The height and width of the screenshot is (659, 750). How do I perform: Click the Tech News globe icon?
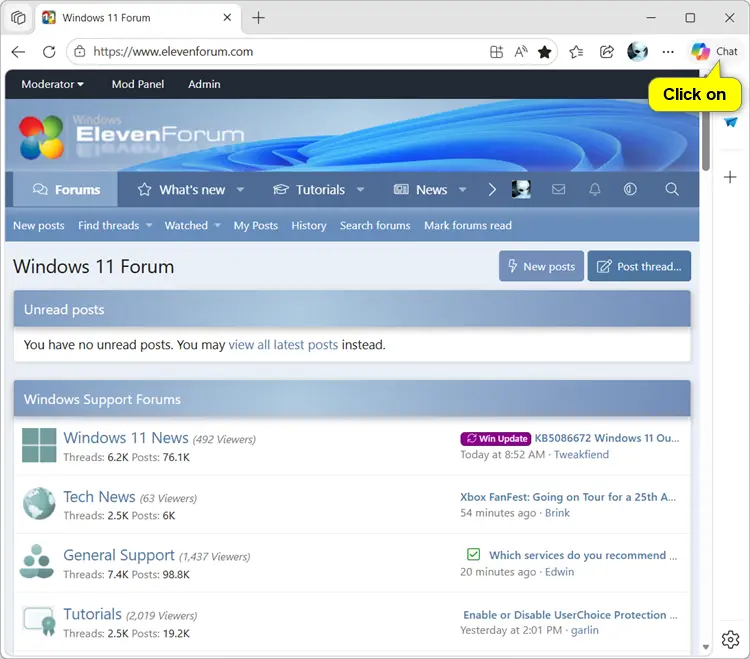tap(39, 504)
